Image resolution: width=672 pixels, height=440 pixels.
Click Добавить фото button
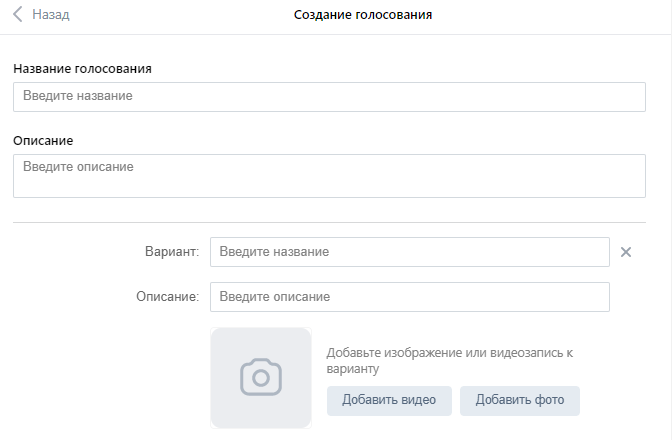[520, 401]
